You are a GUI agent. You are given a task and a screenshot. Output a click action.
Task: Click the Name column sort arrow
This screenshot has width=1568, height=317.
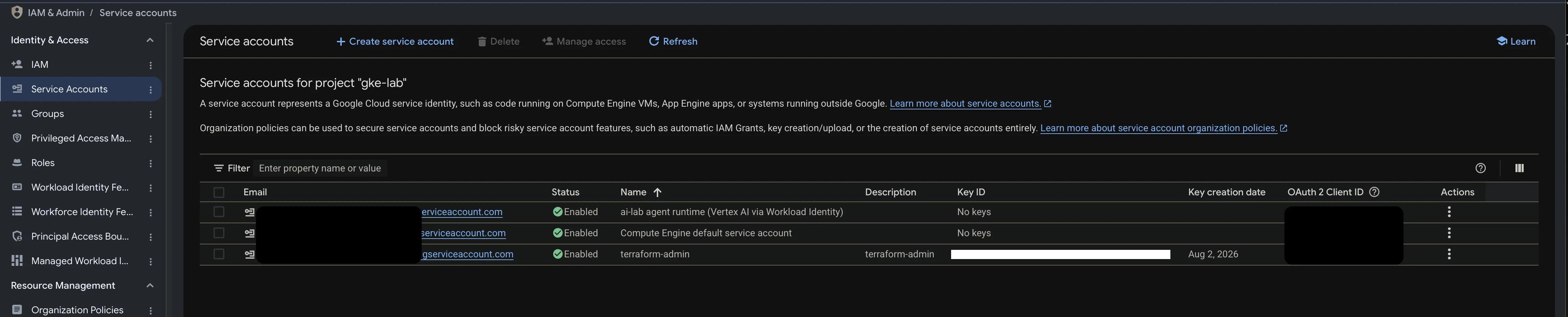coord(657,192)
